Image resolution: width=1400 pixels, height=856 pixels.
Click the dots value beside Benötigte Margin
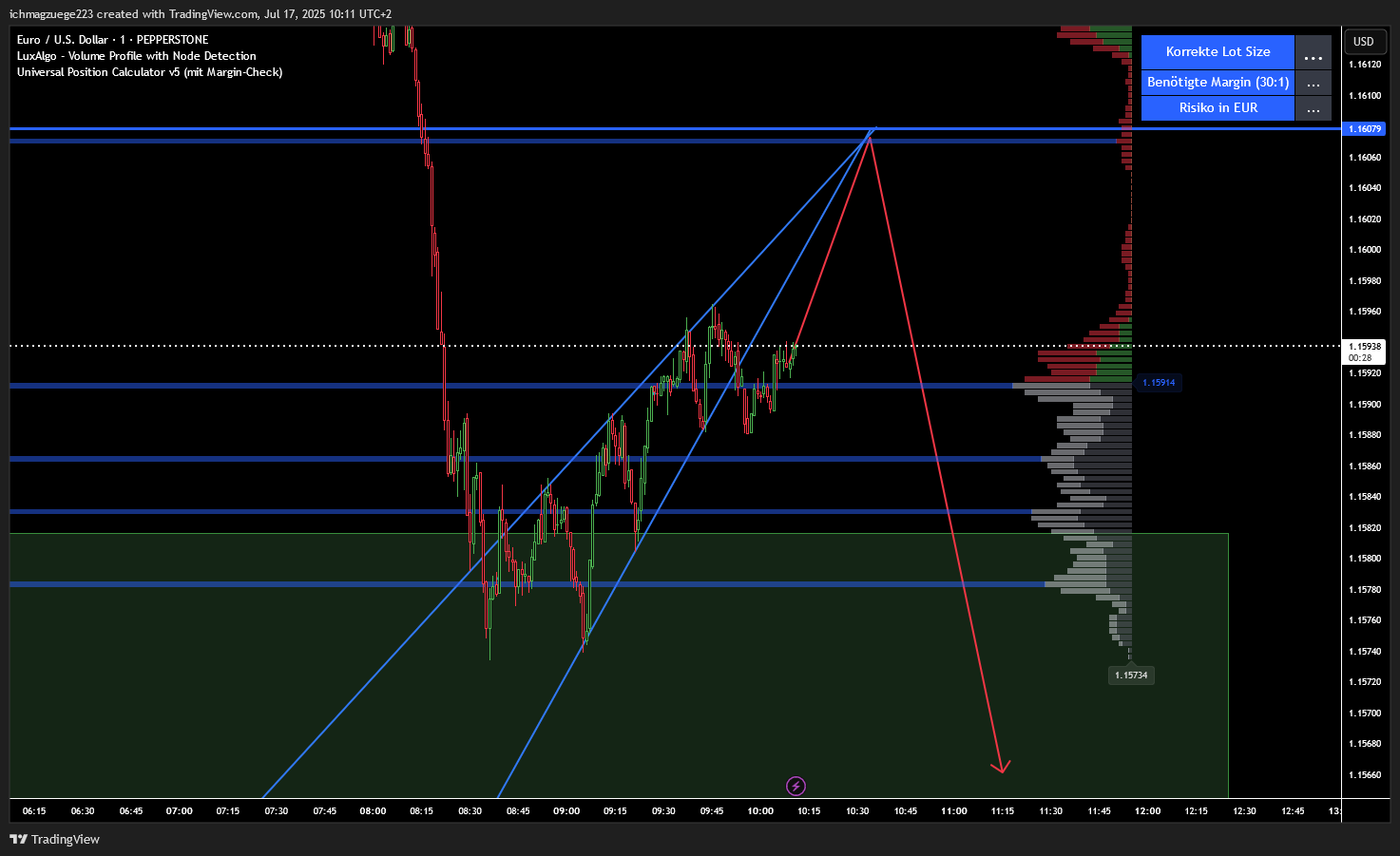[1314, 83]
